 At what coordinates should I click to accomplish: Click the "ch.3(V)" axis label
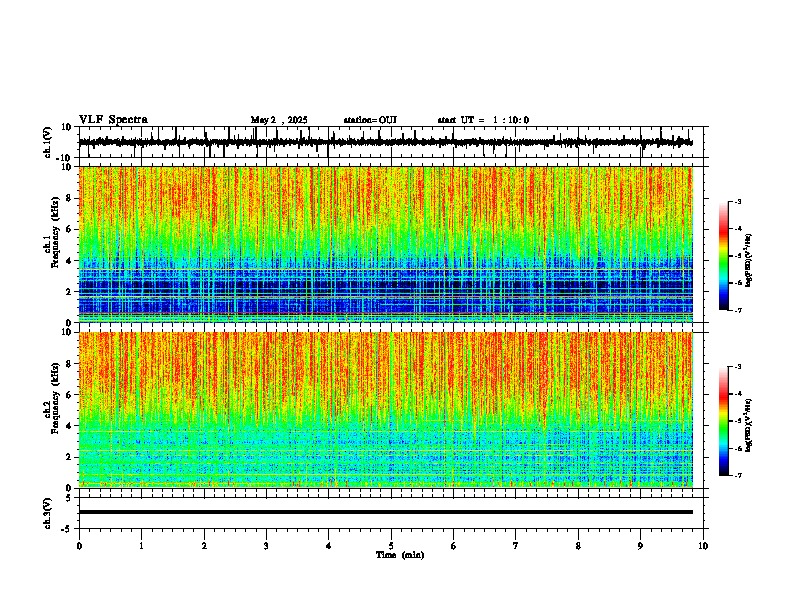click(x=48, y=513)
